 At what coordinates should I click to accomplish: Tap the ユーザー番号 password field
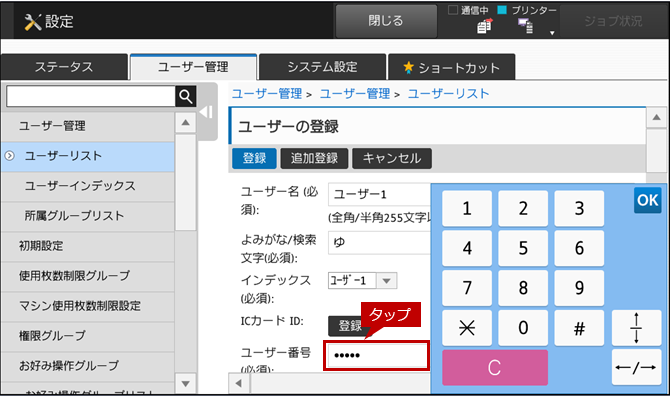[x=376, y=355]
